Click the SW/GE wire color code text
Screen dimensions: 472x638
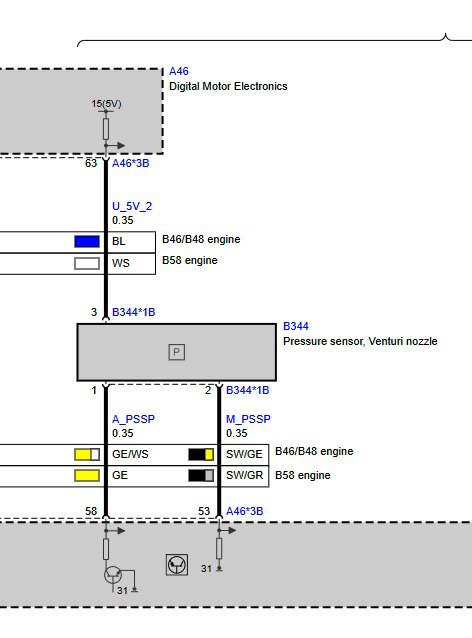click(244, 454)
